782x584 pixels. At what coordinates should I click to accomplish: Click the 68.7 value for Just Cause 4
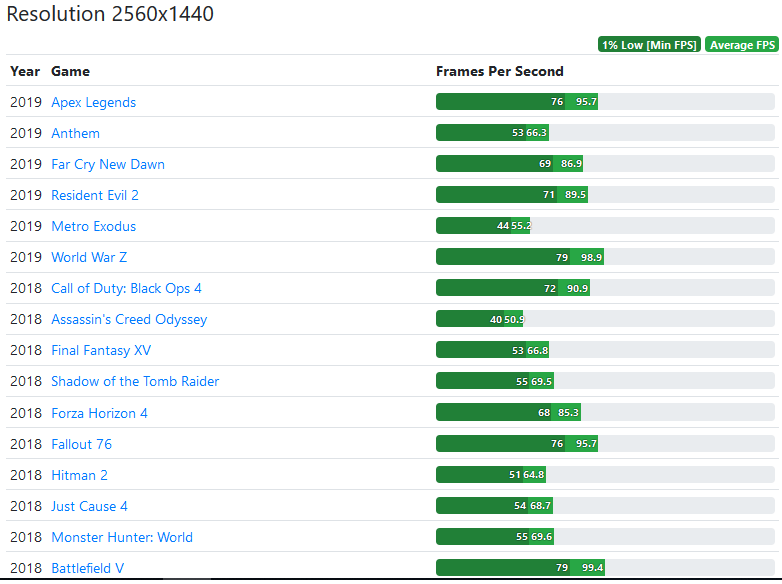[540, 506]
